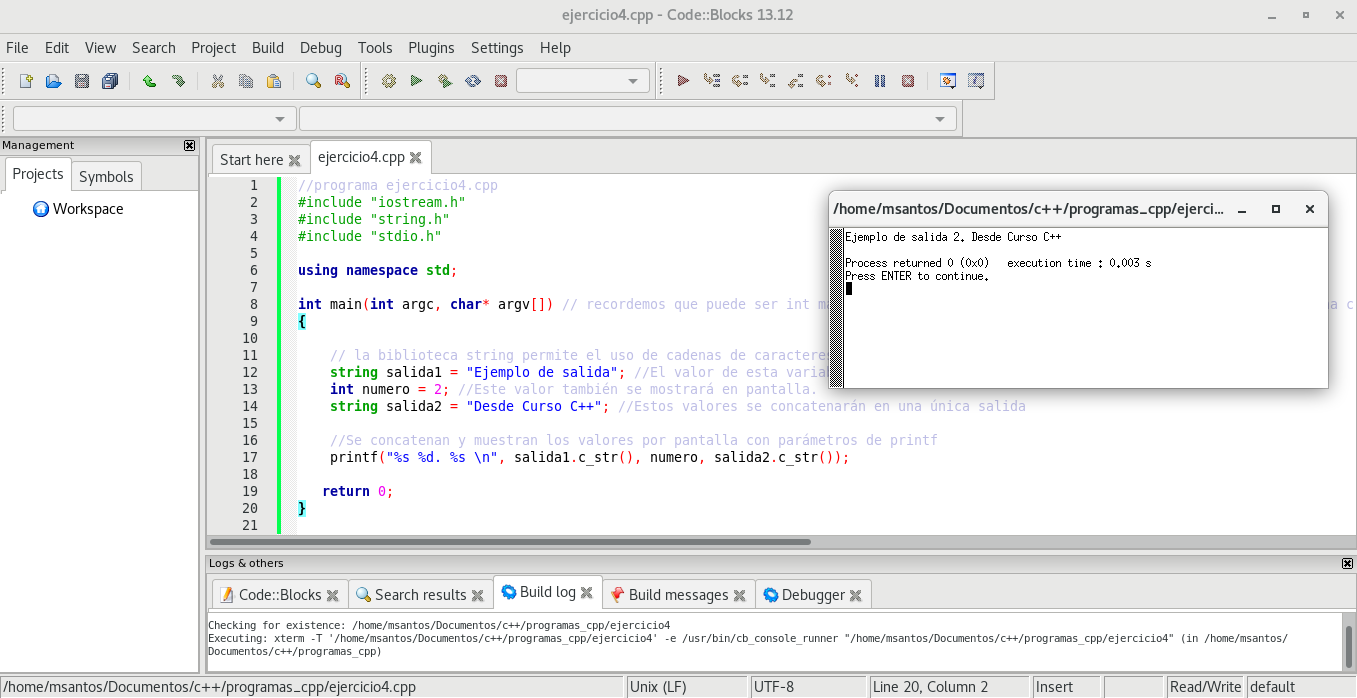Build the project with the gear icon
The width and height of the screenshot is (1357, 698).
point(389,81)
